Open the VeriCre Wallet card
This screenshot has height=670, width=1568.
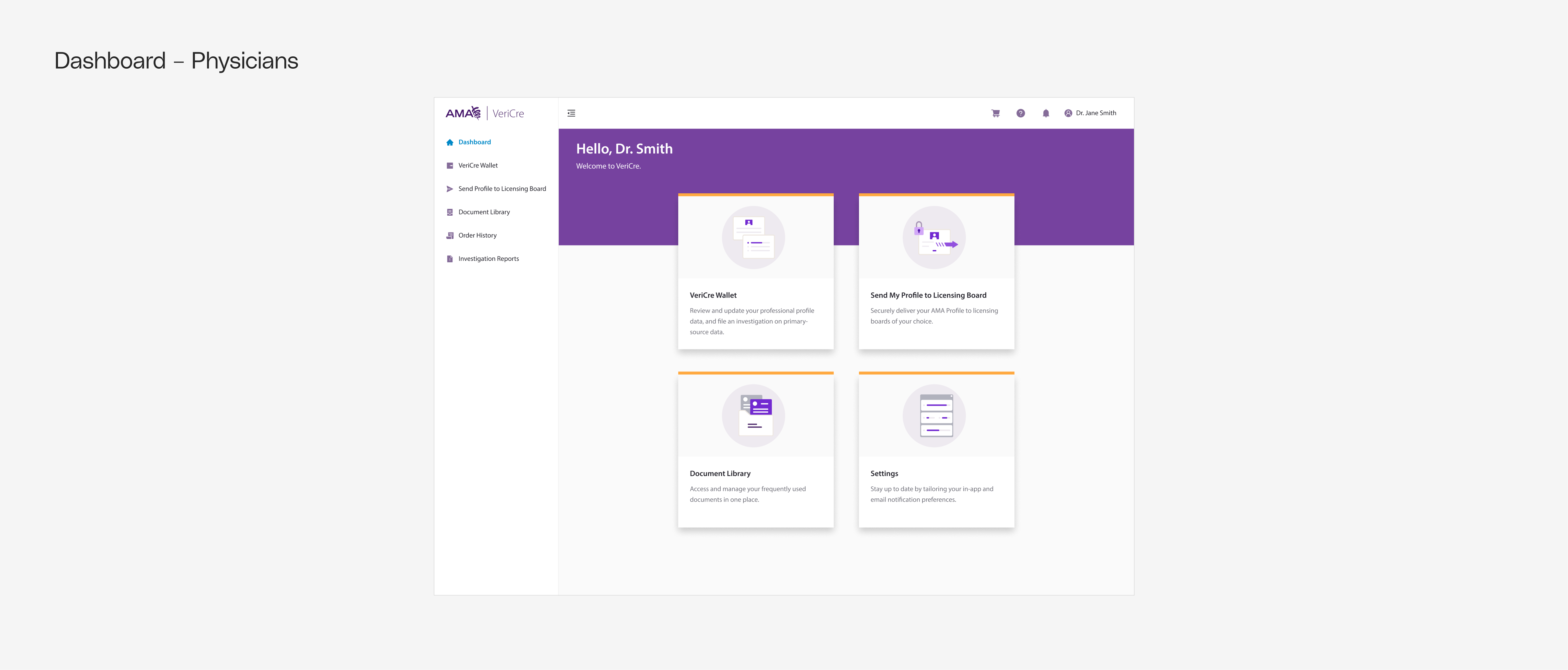[x=755, y=271]
